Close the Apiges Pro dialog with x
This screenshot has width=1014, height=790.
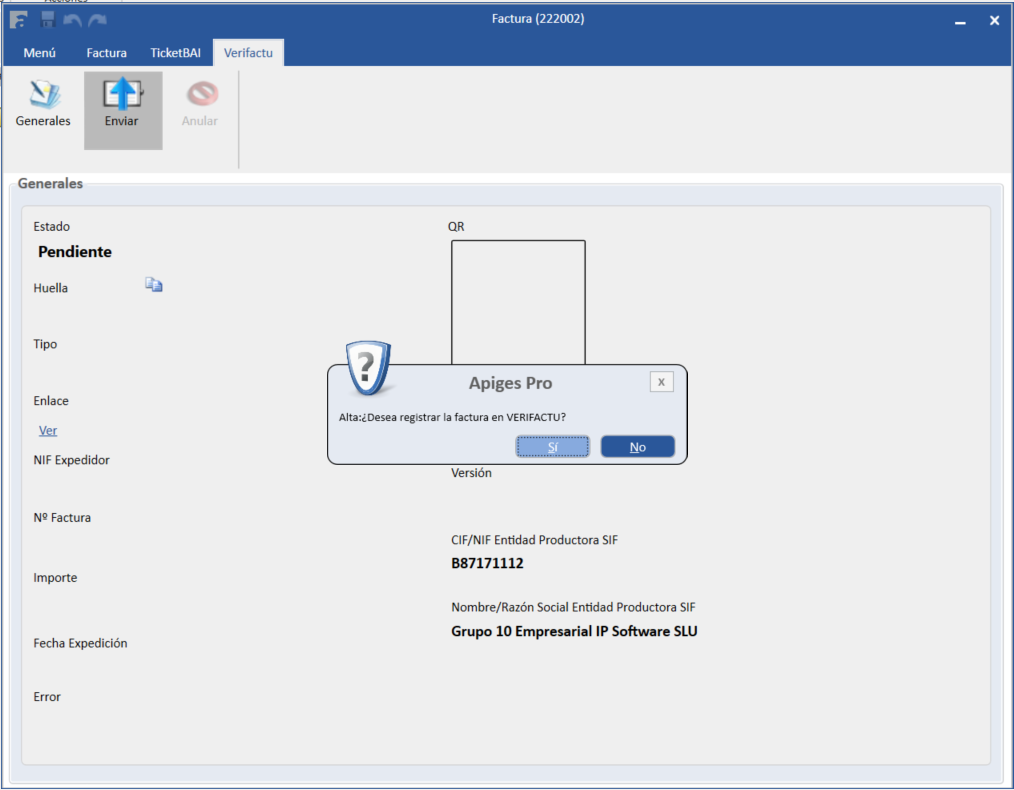click(662, 382)
